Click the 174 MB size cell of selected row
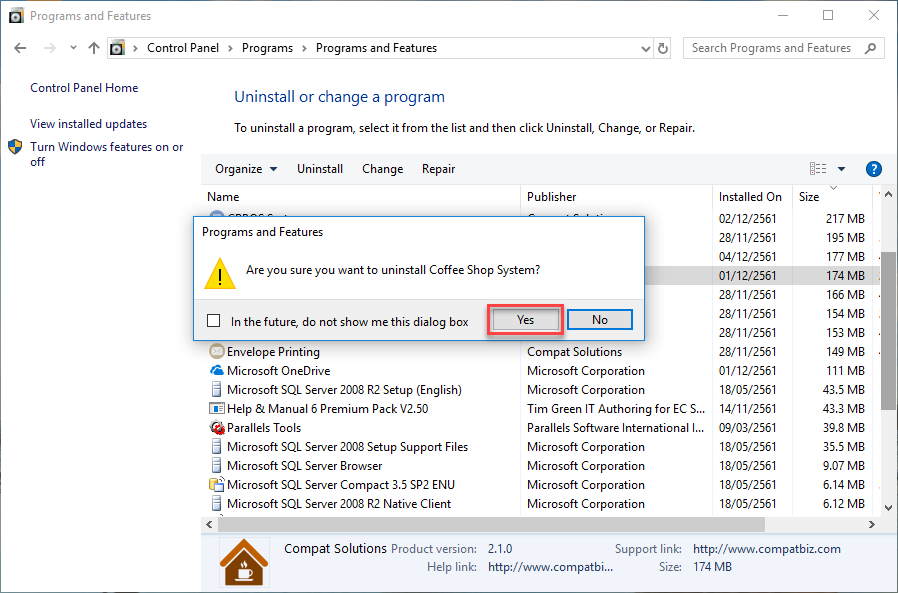Image resolution: width=898 pixels, height=593 pixels. point(845,276)
